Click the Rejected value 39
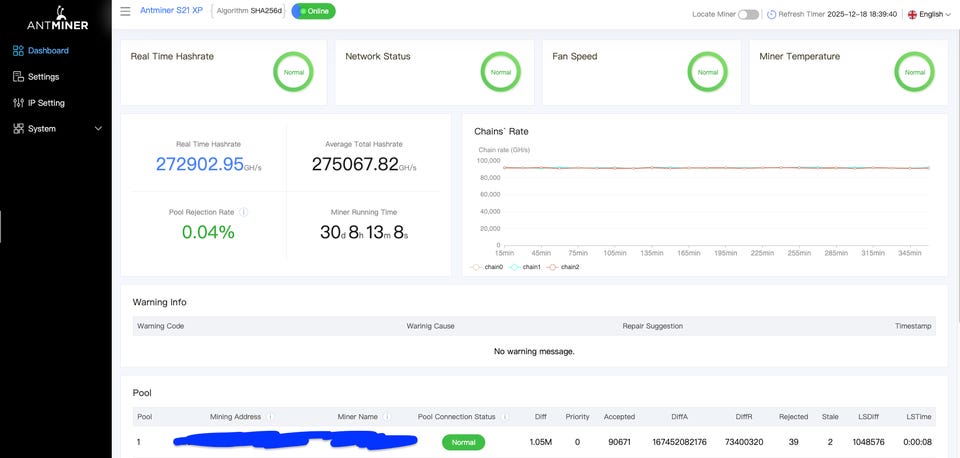 tap(793, 442)
